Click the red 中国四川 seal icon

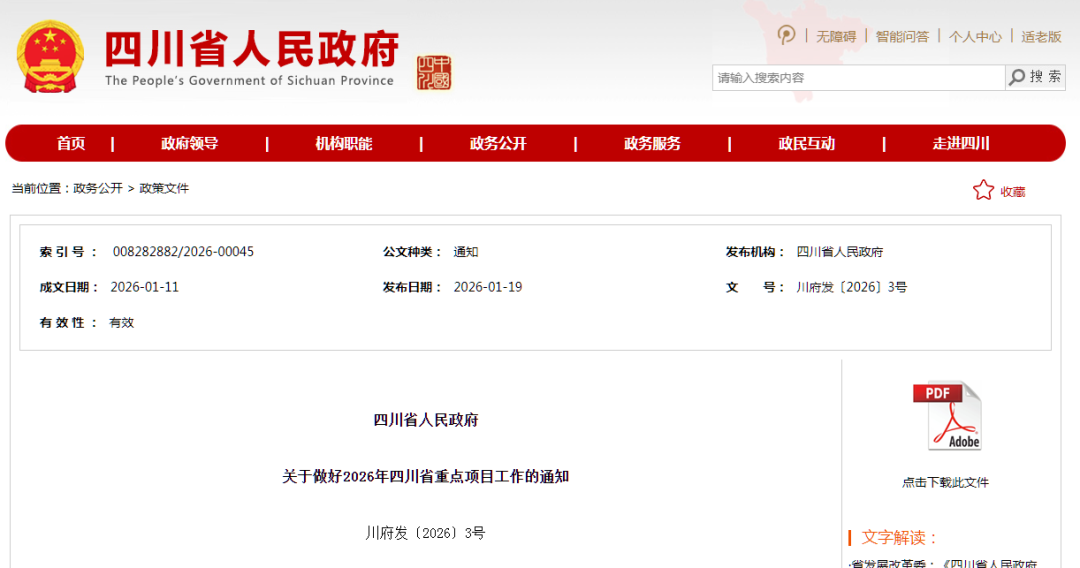click(434, 73)
